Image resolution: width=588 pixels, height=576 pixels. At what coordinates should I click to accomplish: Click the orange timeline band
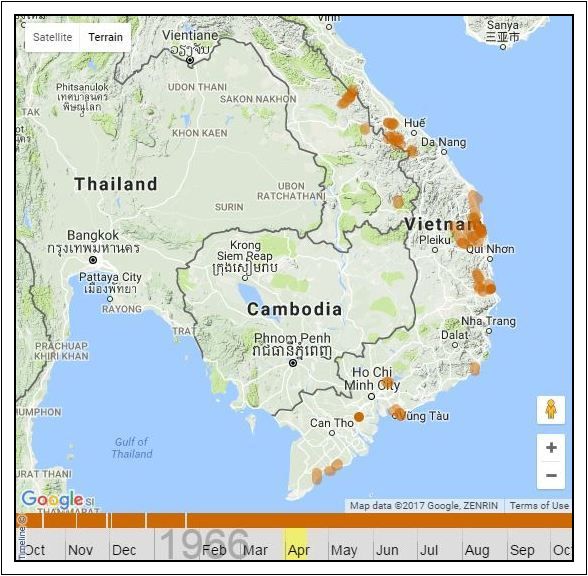pos(294,520)
